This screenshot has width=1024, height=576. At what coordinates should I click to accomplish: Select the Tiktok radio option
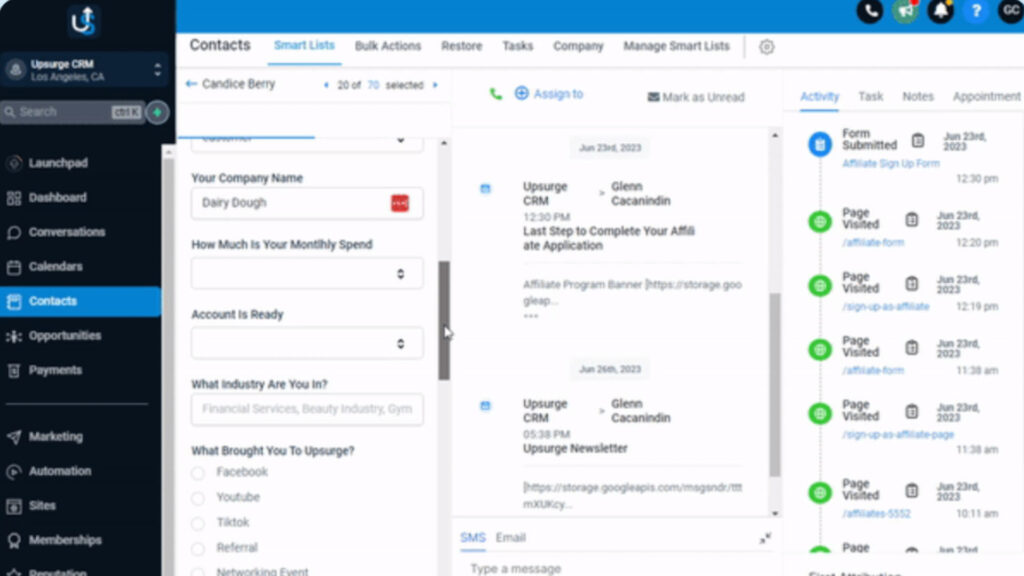coord(198,523)
